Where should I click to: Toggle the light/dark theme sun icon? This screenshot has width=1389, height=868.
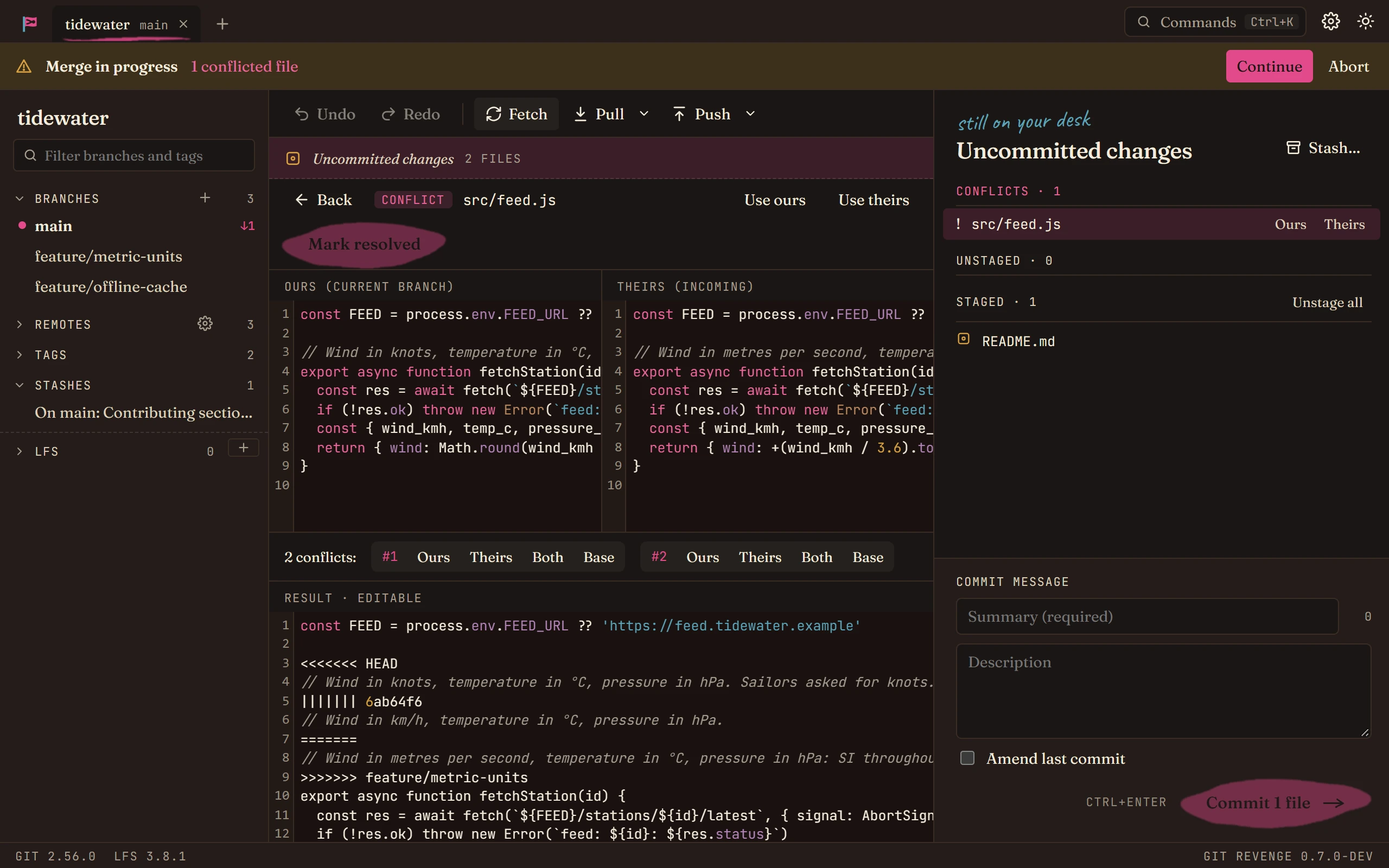pyautogui.click(x=1366, y=22)
